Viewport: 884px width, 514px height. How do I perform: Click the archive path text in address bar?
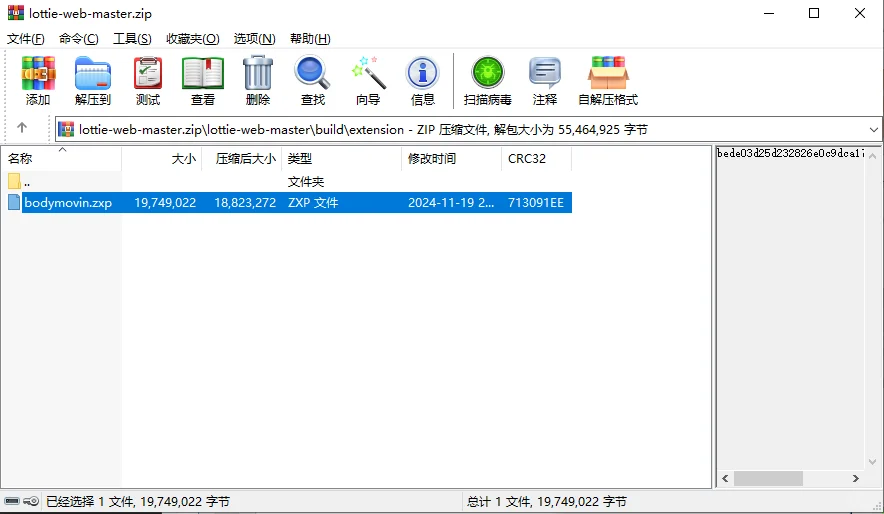(x=363, y=130)
